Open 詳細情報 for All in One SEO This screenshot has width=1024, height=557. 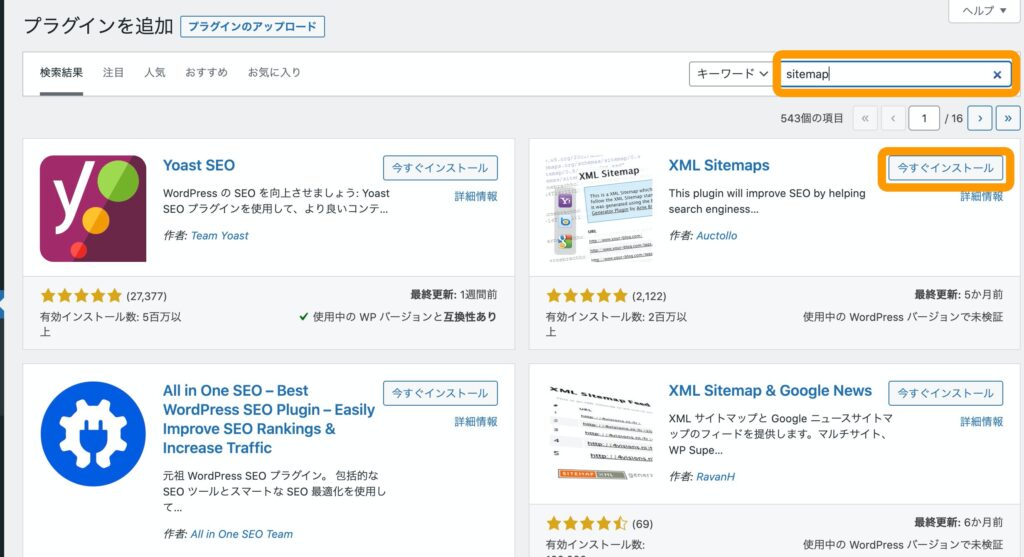pyautogui.click(x=476, y=421)
